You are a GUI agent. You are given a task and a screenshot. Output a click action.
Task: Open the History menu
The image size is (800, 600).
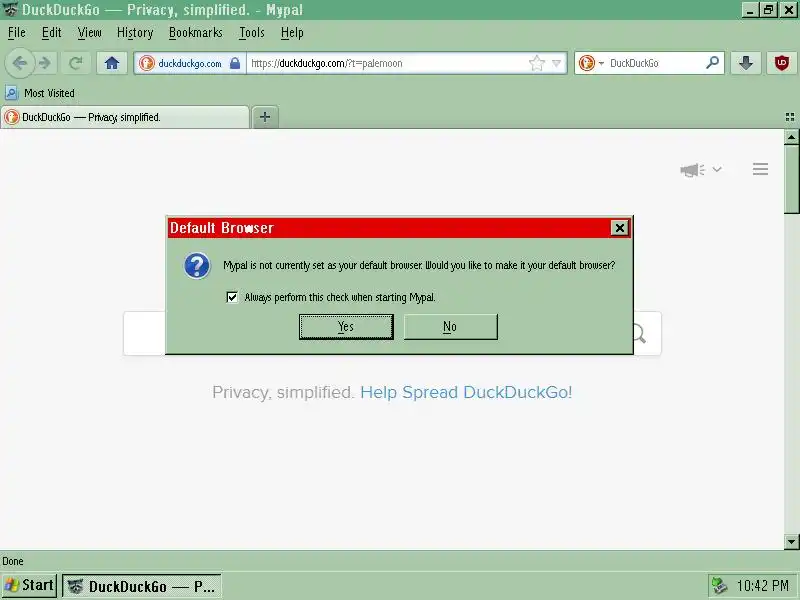[x=135, y=33]
